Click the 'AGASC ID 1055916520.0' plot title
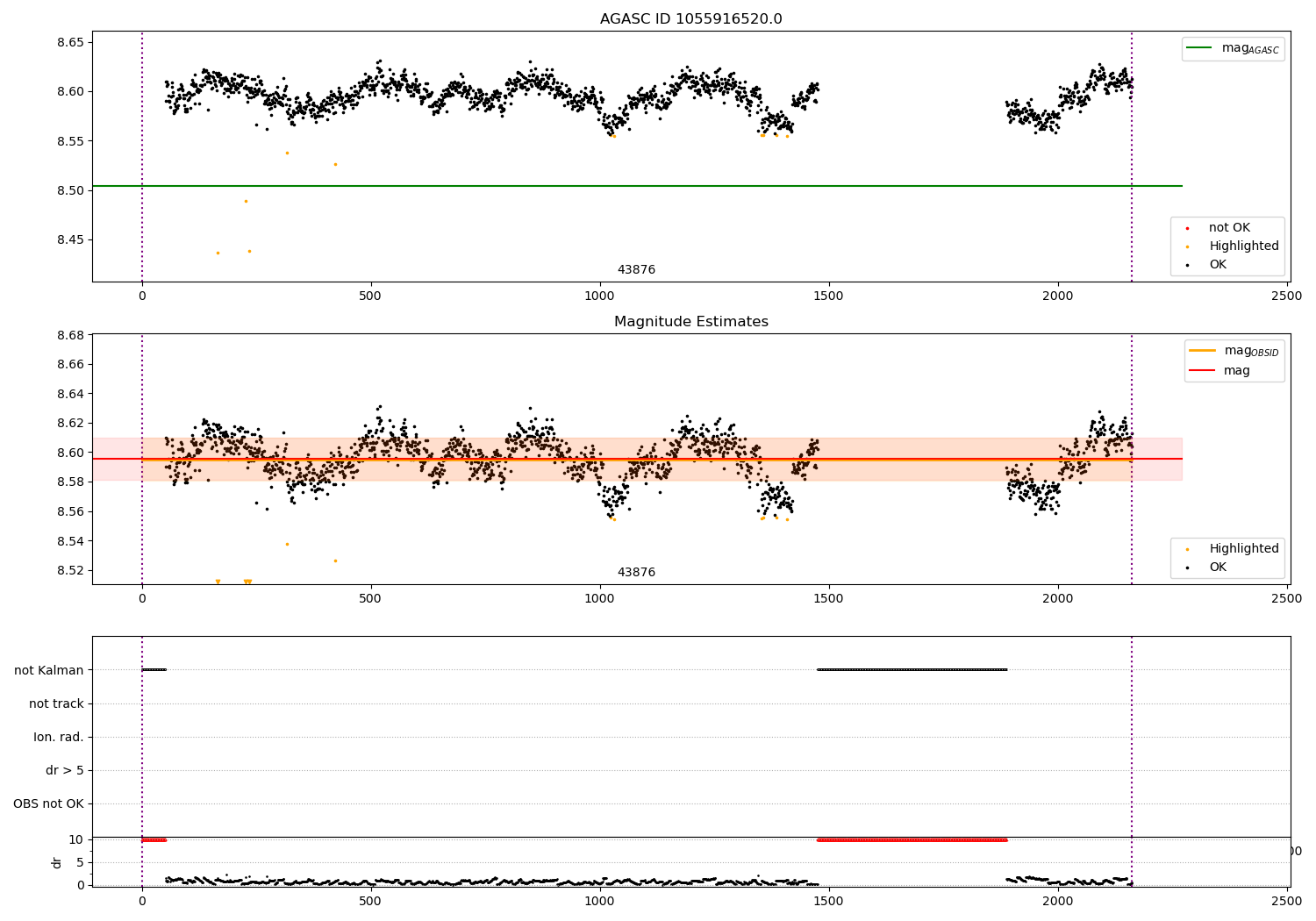 (691, 19)
